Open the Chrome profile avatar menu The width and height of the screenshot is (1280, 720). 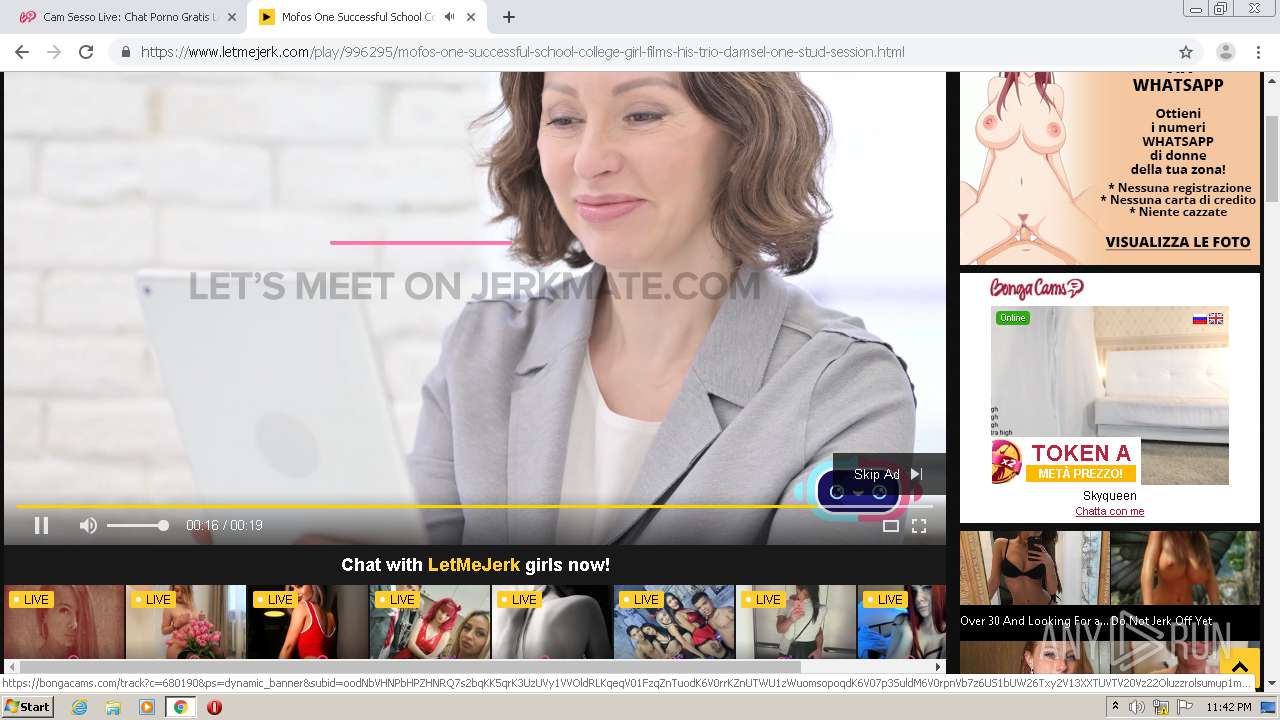1225,52
